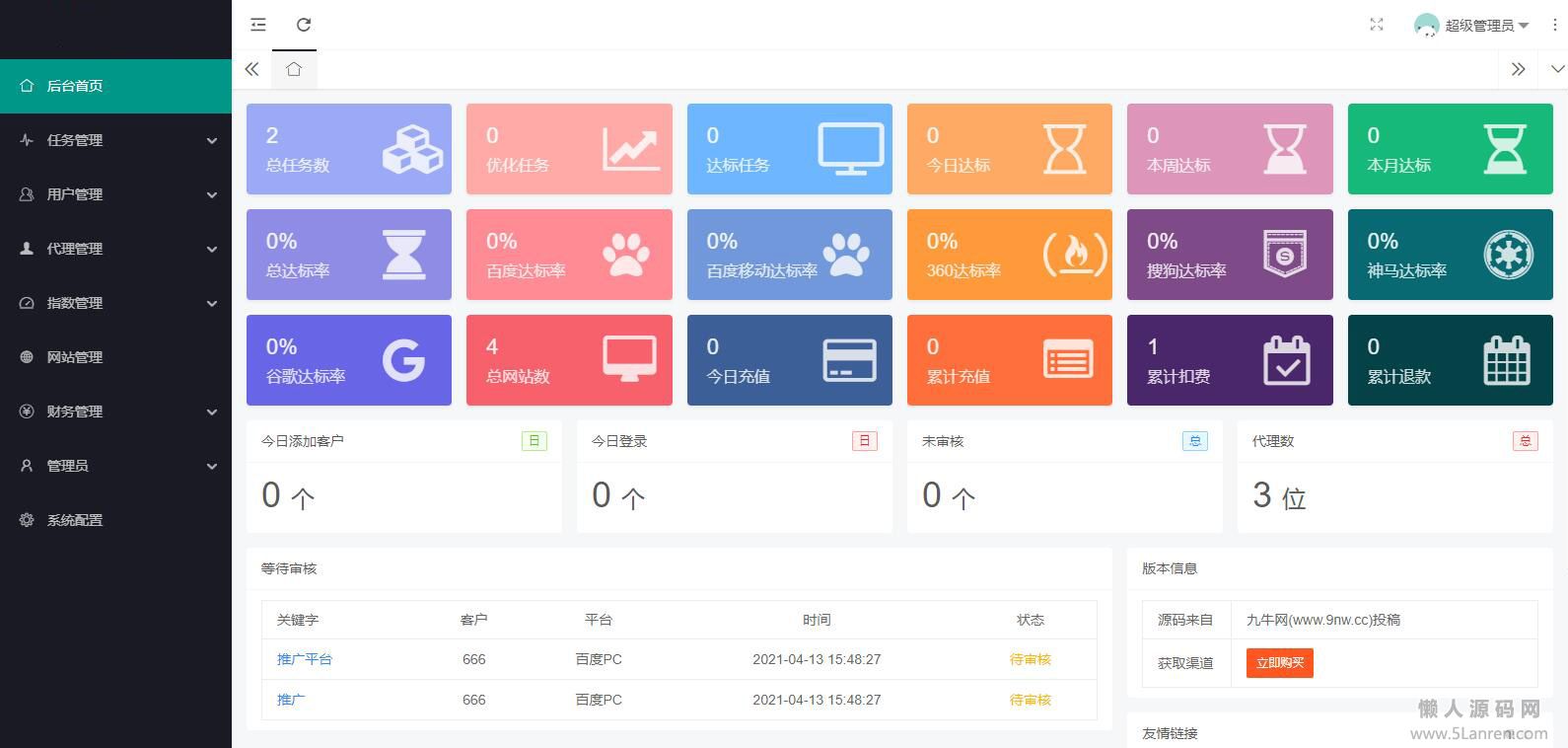This screenshot has height=748, width=1568.
Task: Open 系统配置 in the sidebar
Action: click(75, 520)
